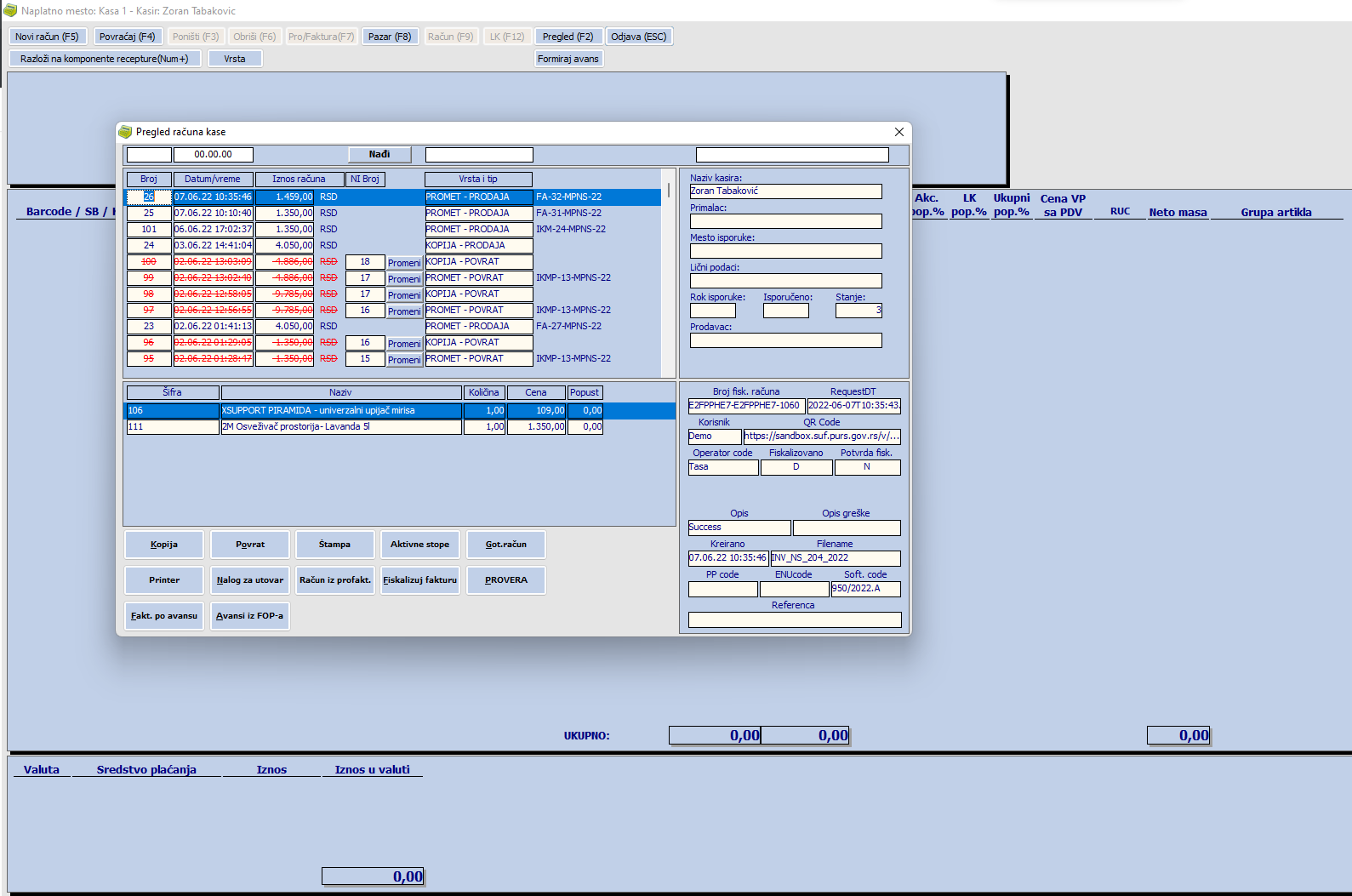Click the Kopija button
Screen dimensions: 1352x896
click(164, 545)
